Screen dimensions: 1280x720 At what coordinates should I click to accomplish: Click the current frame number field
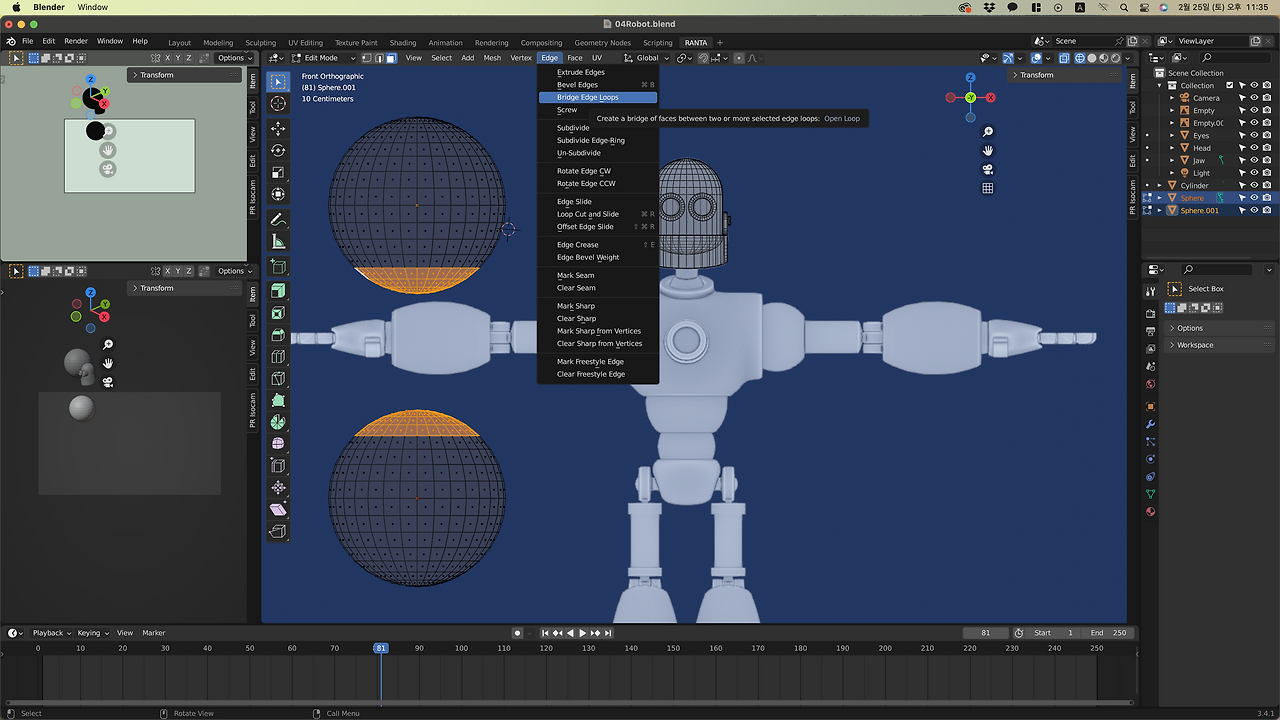985,633
